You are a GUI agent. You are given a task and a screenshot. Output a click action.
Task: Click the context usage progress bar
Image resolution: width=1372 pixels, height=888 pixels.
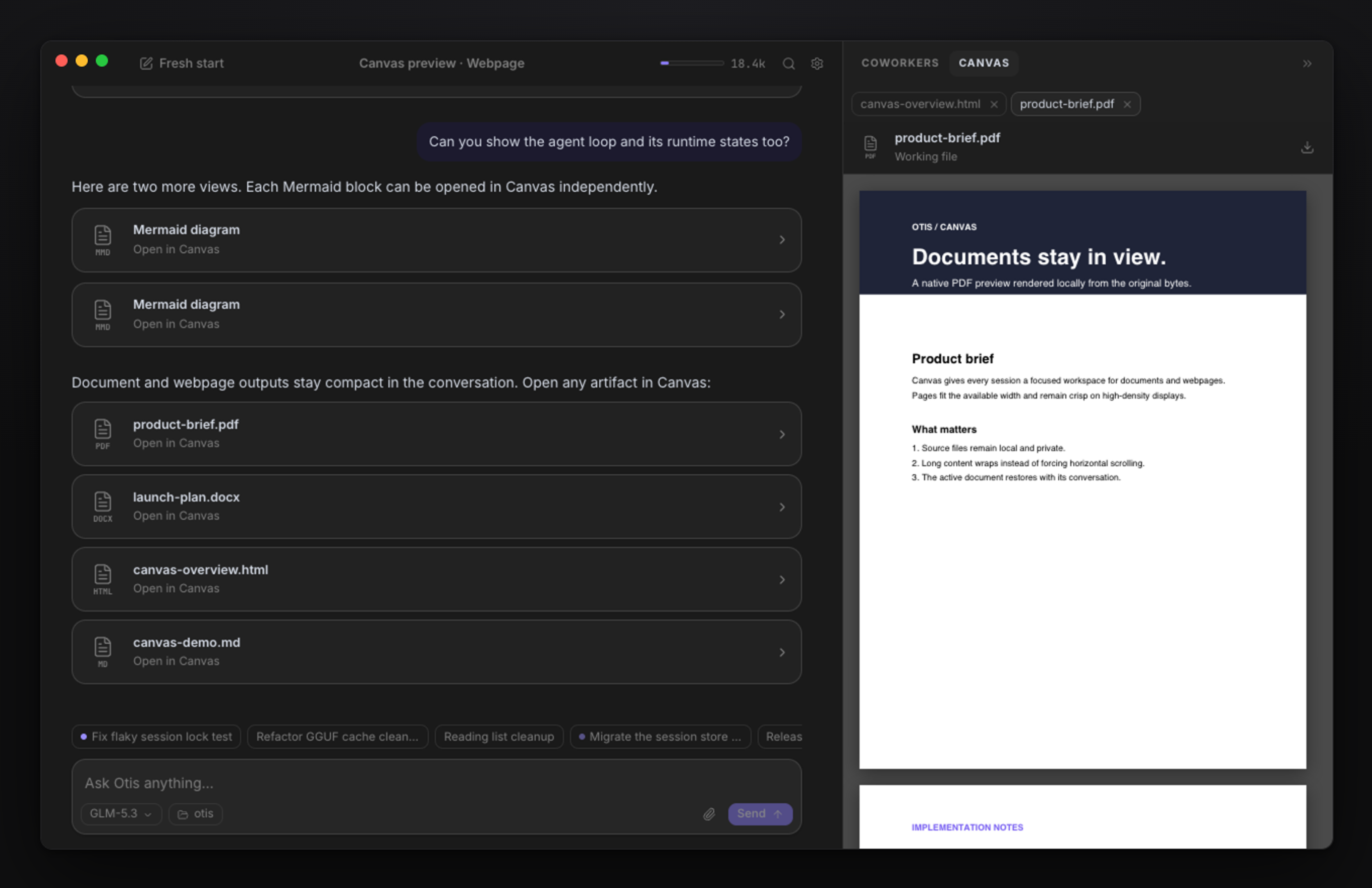[692, 63]
